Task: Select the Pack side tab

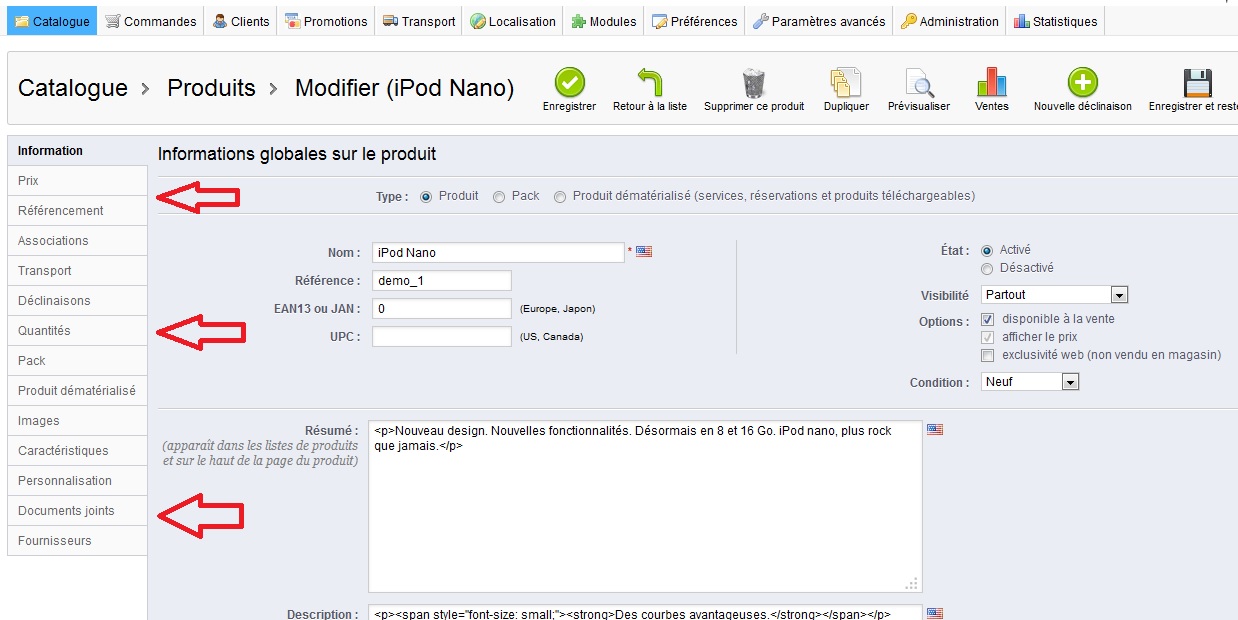Action: [77, 361]
